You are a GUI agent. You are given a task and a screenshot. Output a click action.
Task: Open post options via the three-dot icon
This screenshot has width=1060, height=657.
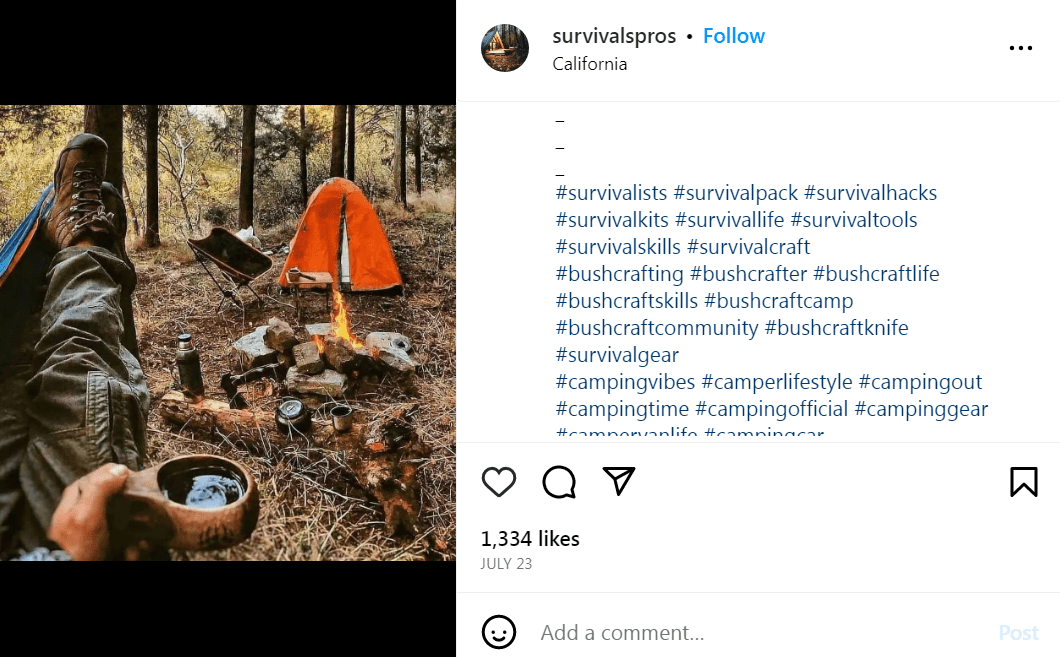point(1021,47)
